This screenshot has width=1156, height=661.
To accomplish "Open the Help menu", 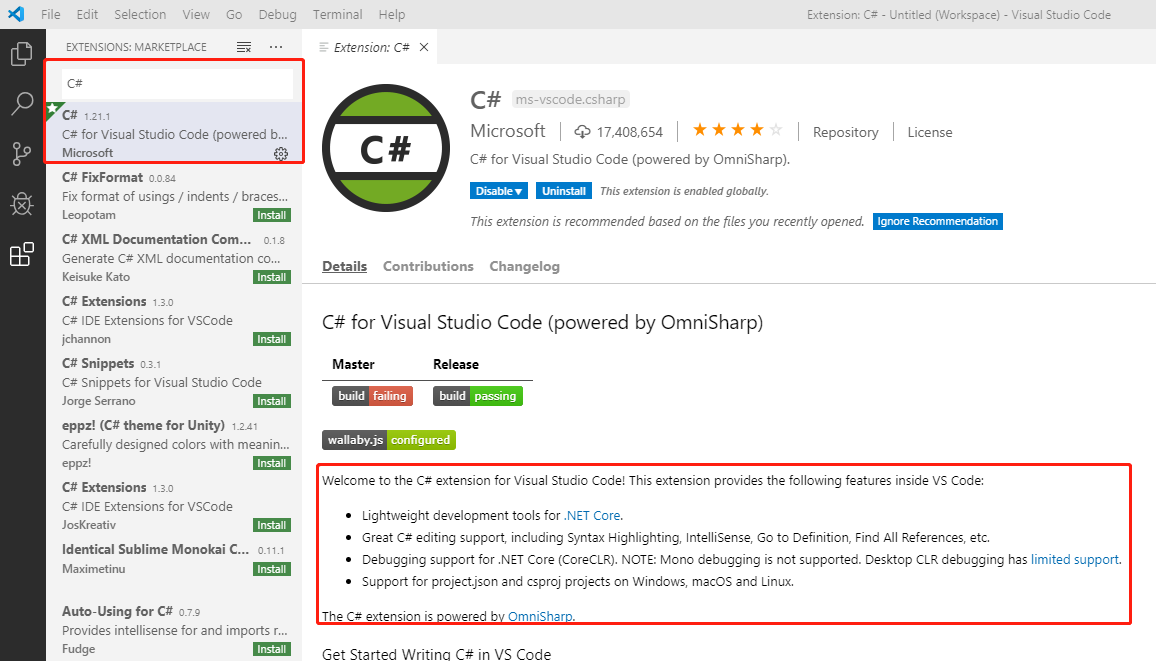I will (391, 14).
